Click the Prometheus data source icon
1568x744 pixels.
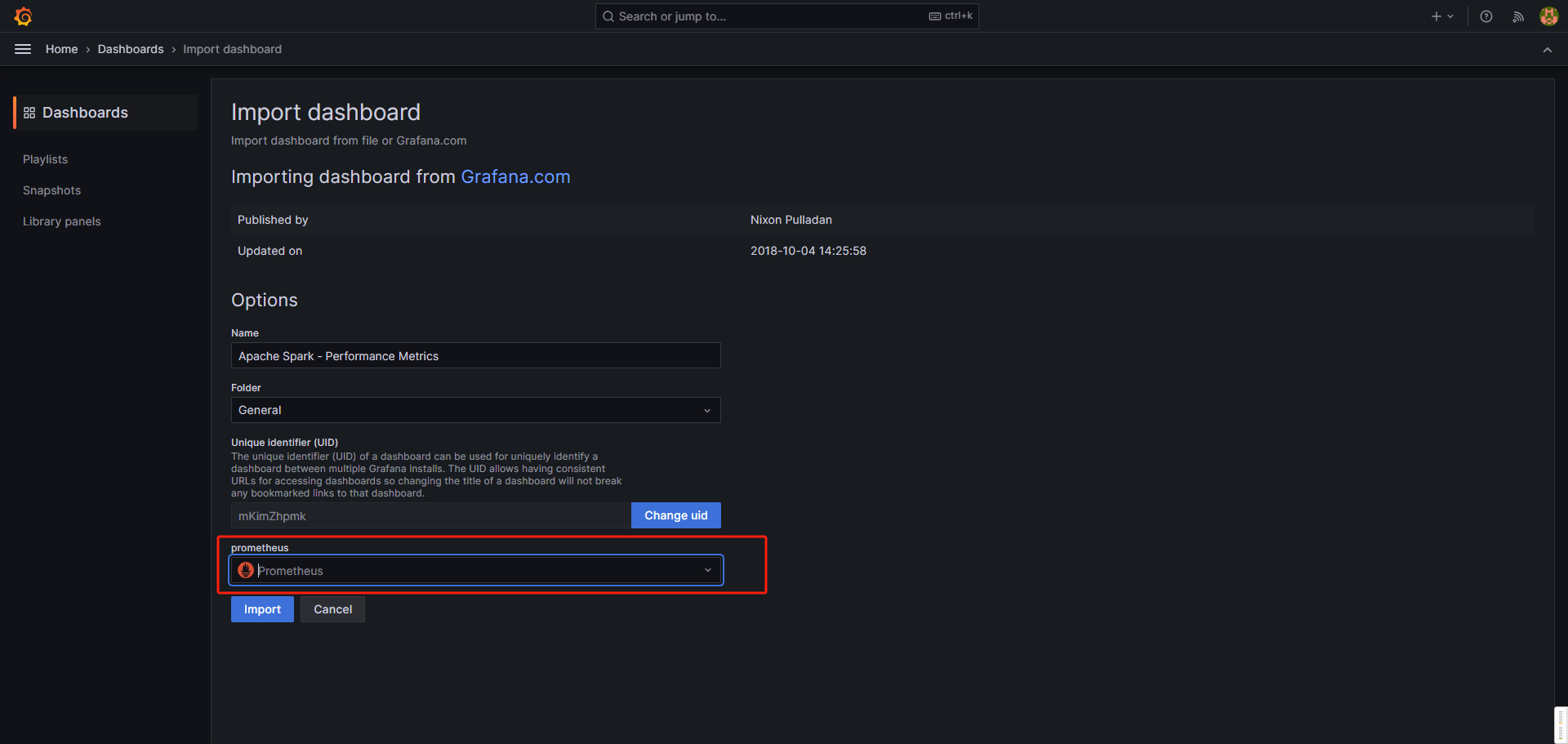pos(246,570)
